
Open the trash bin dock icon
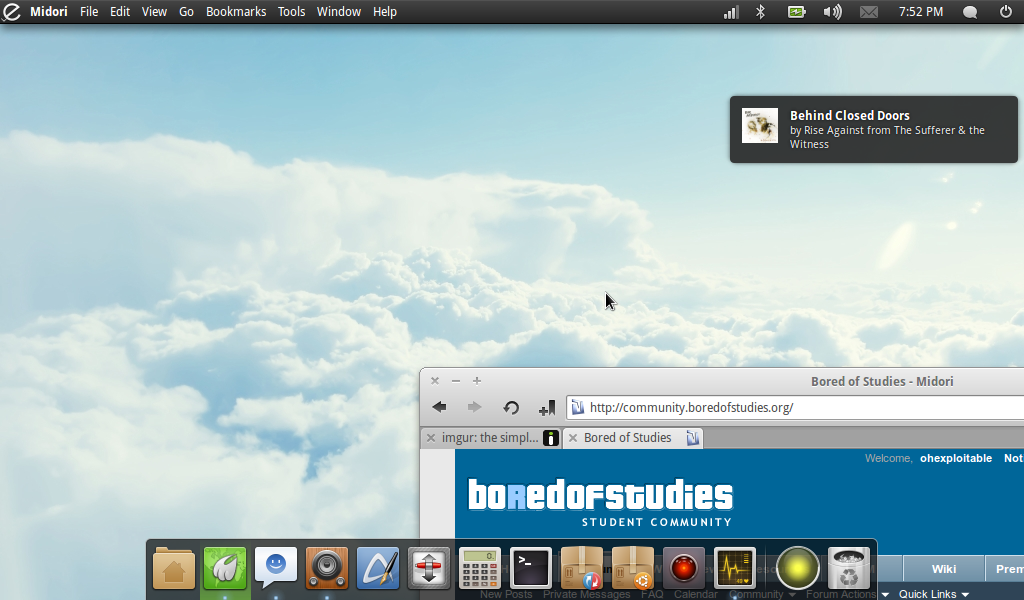coord(848,569)
